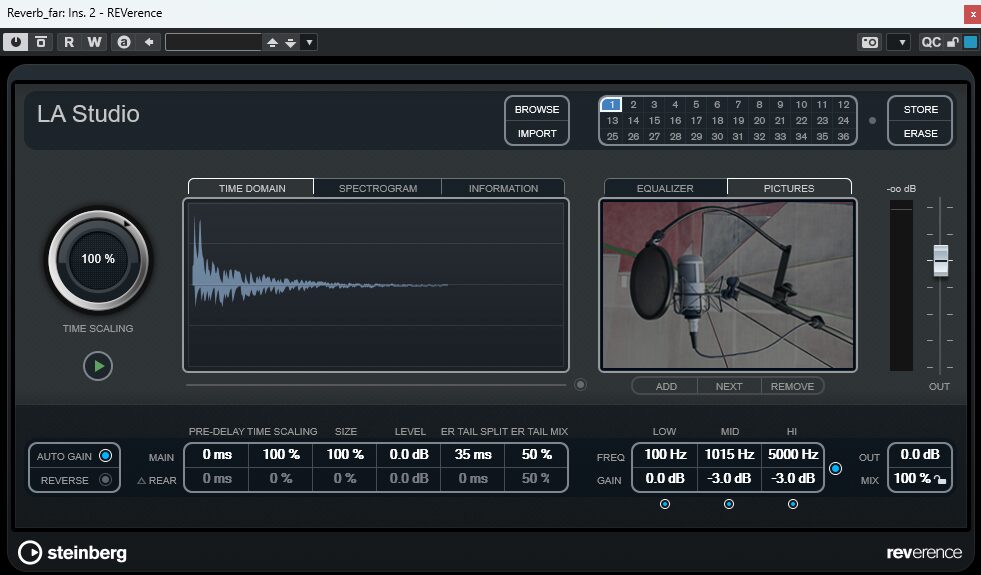Click the bypass effect icon
Viewport: 981px width, 575px height.
(41, 42)
